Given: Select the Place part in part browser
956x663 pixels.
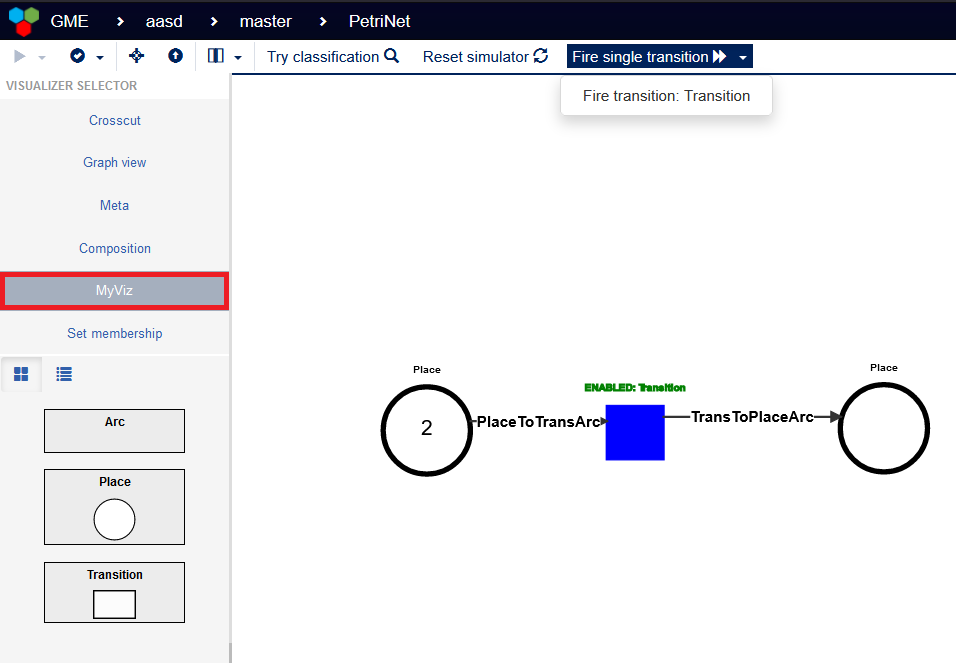Looking at the screenshot, I should click(114, 507).
